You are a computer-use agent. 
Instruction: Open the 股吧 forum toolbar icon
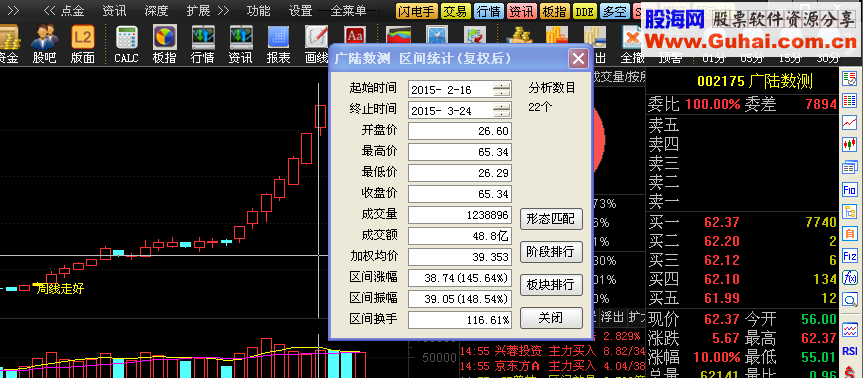[x=44, y=44]
